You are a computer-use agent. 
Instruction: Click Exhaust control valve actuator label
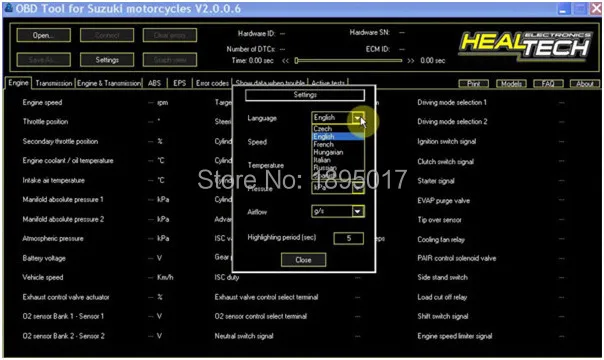click(66, 297)
